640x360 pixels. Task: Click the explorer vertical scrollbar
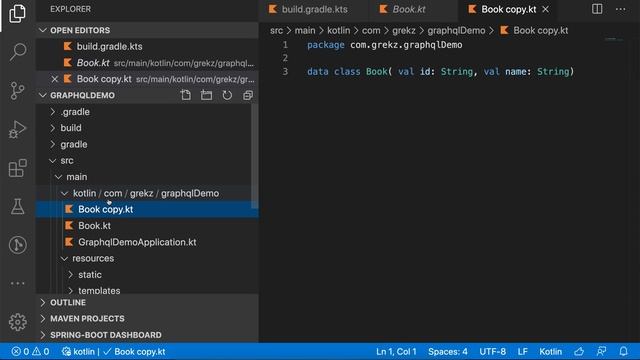pyautogui.click(x=255, y=156)
